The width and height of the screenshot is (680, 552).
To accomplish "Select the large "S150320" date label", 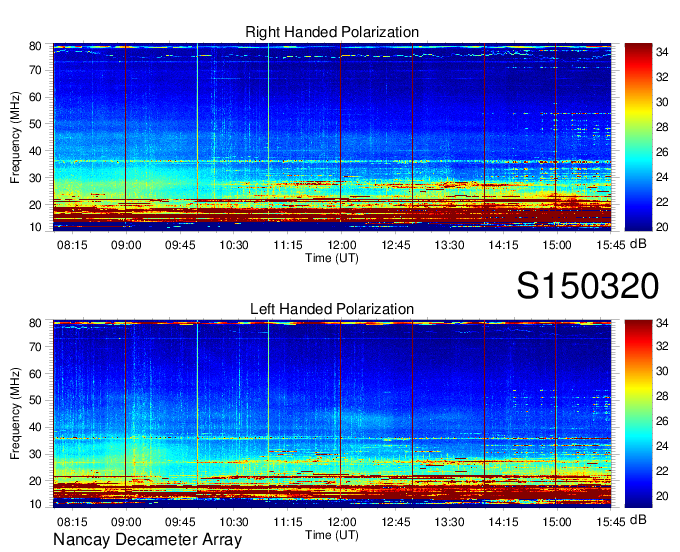I will click(588, 286).
